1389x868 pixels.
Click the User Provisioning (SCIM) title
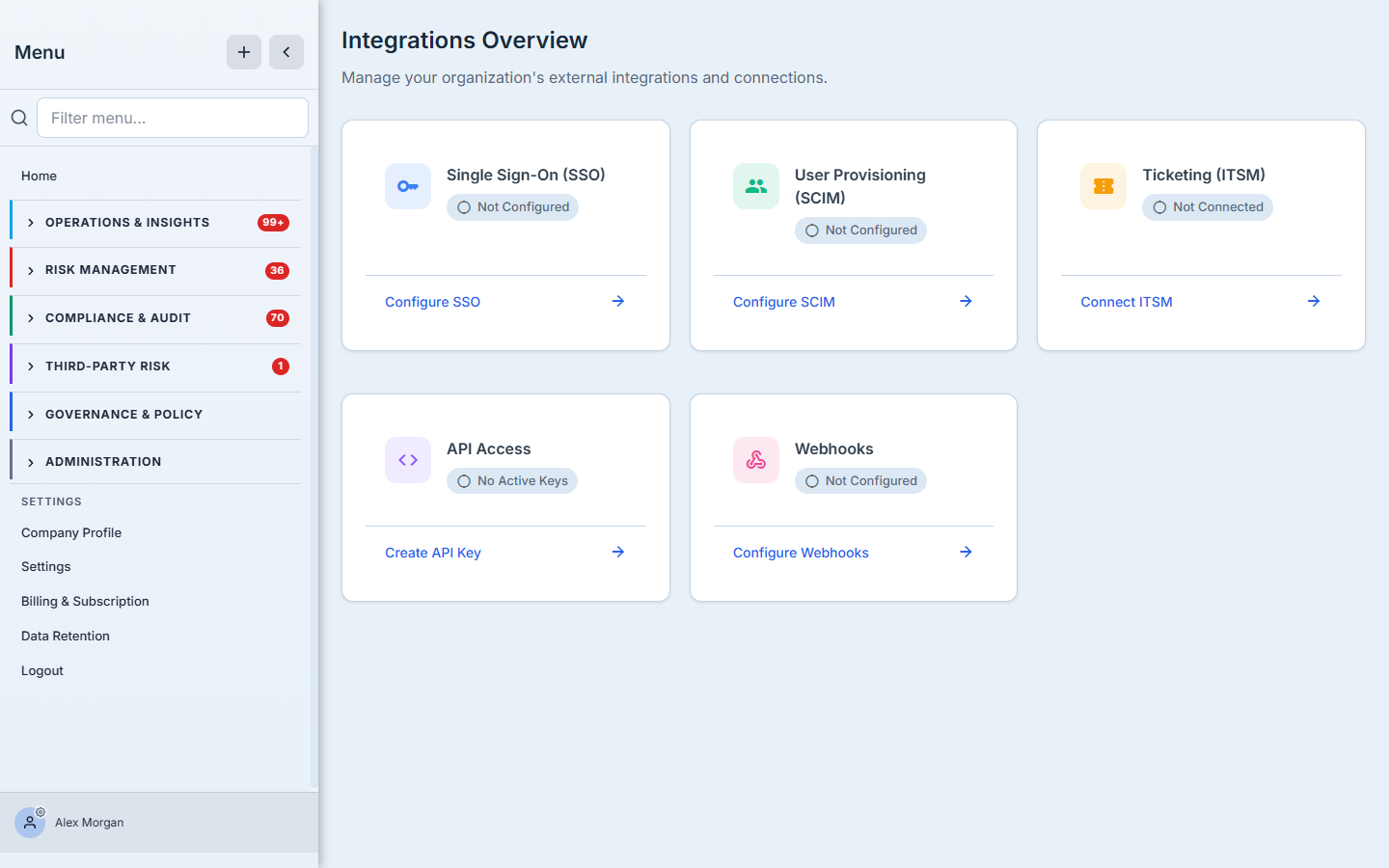860,186
